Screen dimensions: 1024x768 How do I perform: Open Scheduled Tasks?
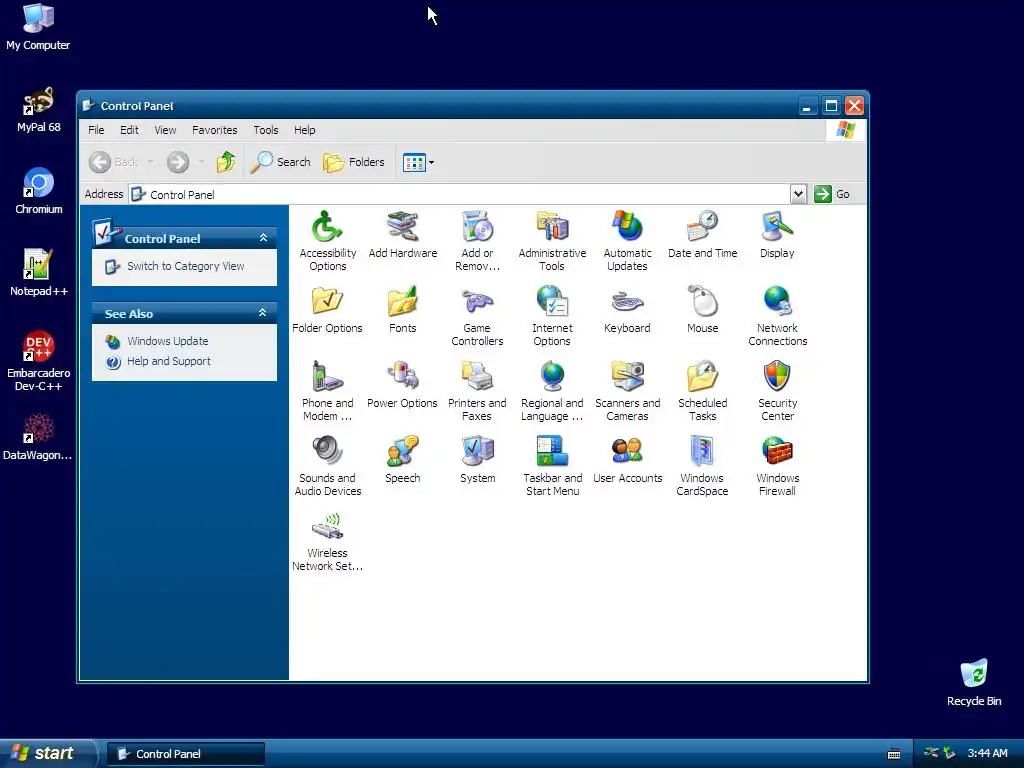click(702, 391)
